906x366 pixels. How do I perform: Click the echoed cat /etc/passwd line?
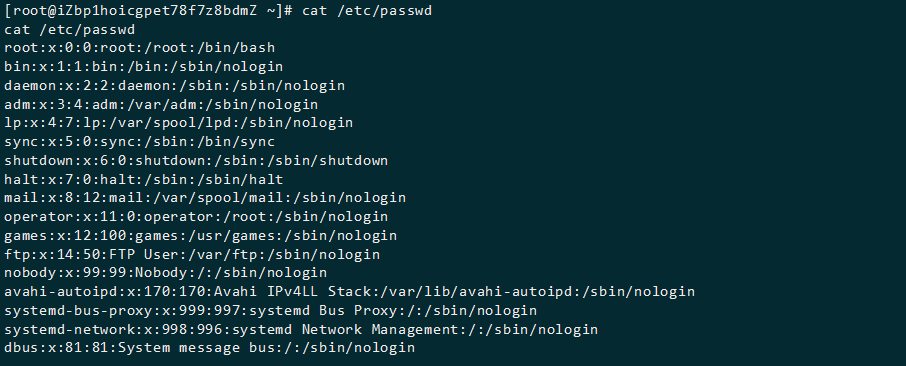coord(70,29)
